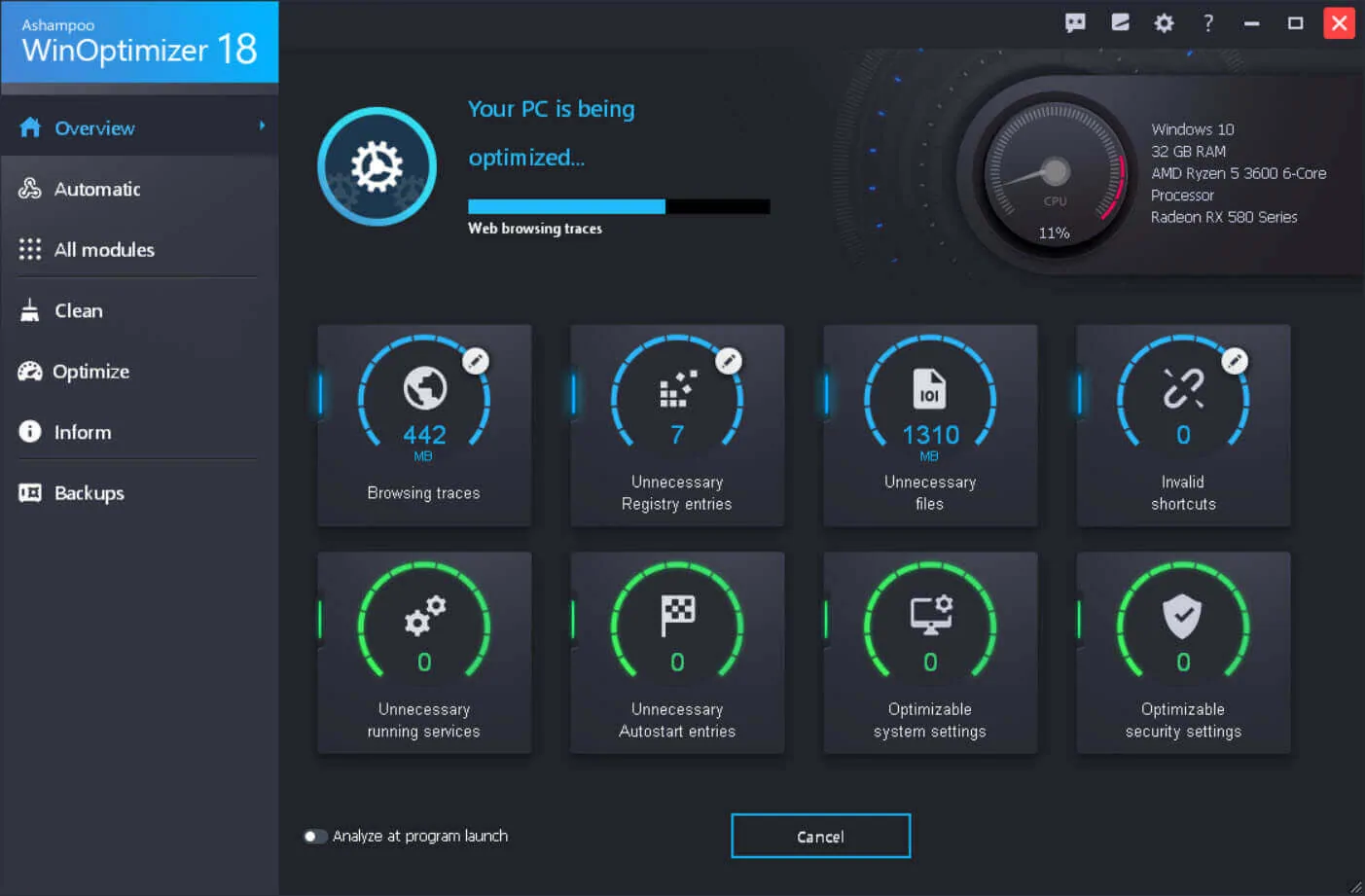Expand the Overview submenu arrow
This screenshot has height=896, width=1365.
[262, 125]
